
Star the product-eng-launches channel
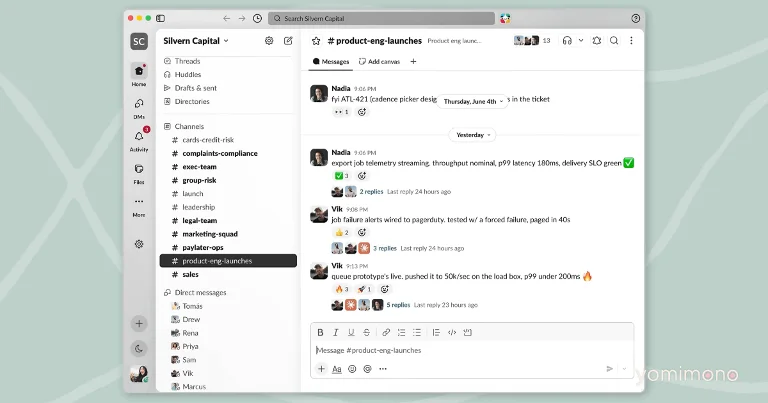[x=316, y=41]
